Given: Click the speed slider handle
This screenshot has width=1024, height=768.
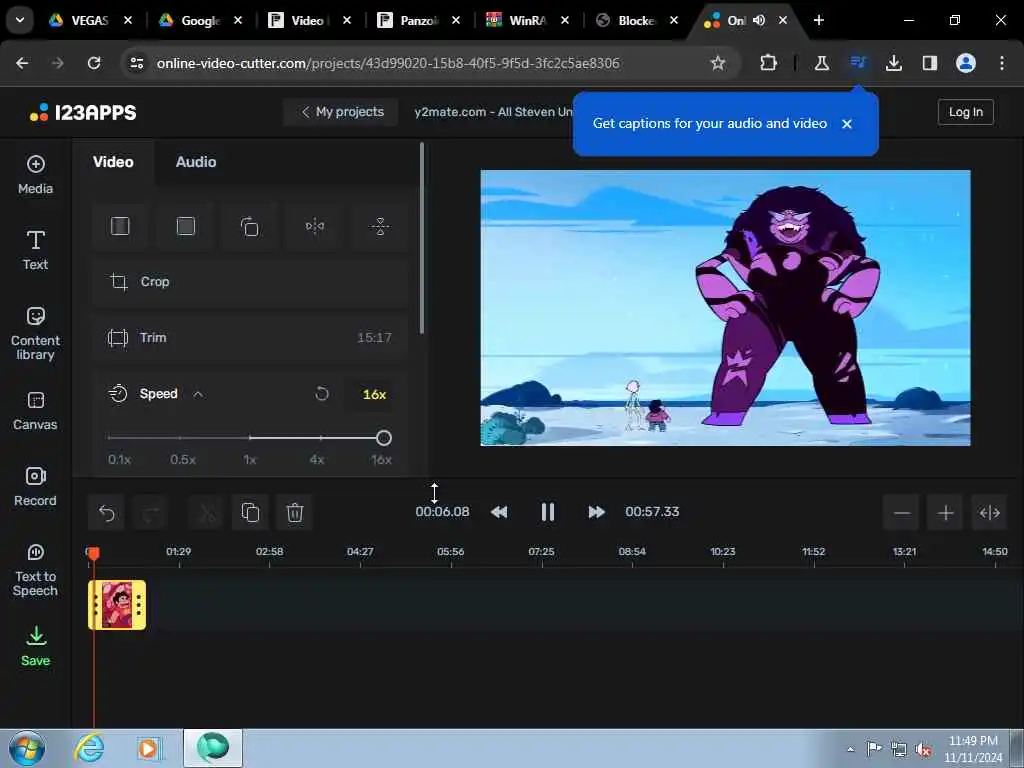Looking at the screenshot, I should click(384, 438).
